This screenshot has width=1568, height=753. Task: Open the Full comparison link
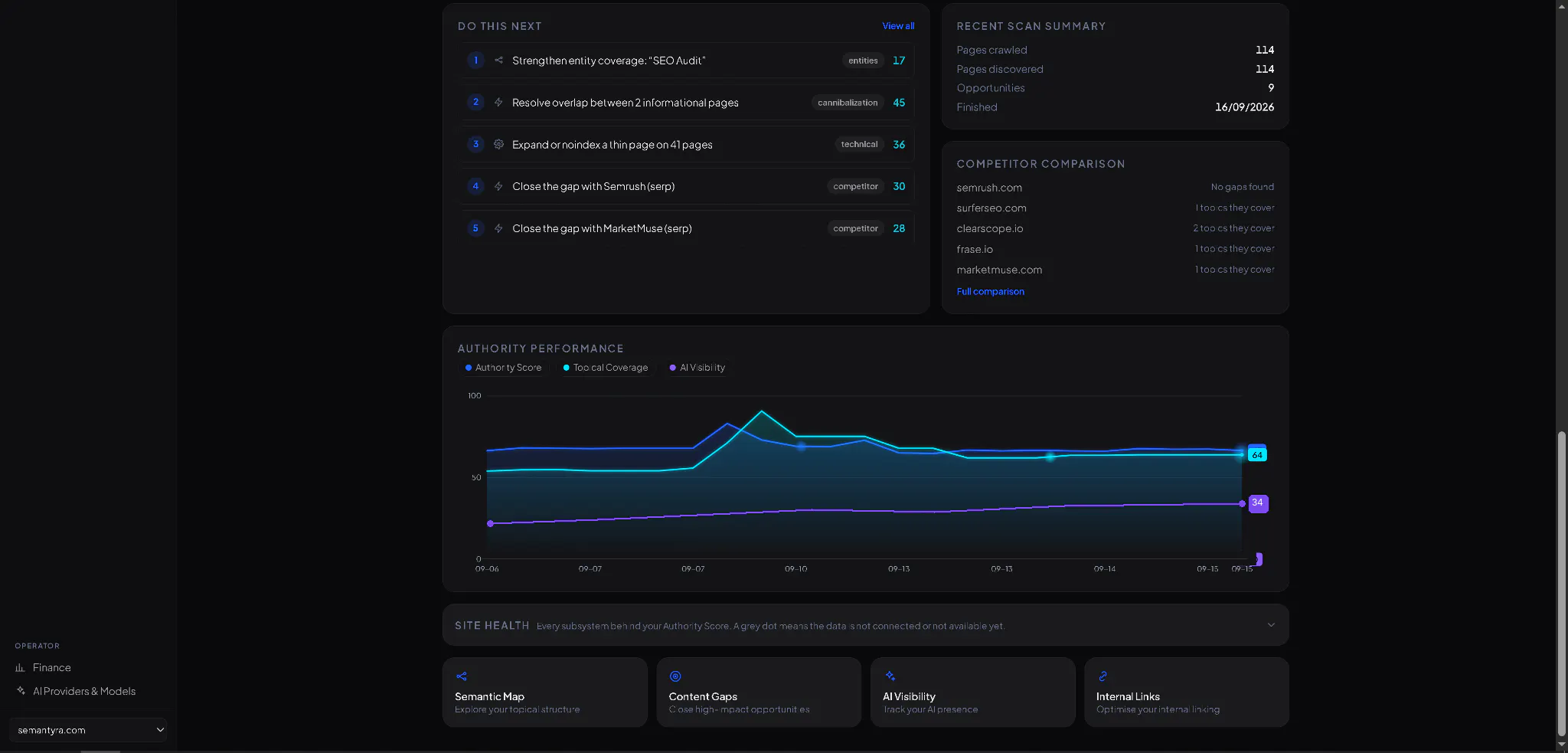990,292
